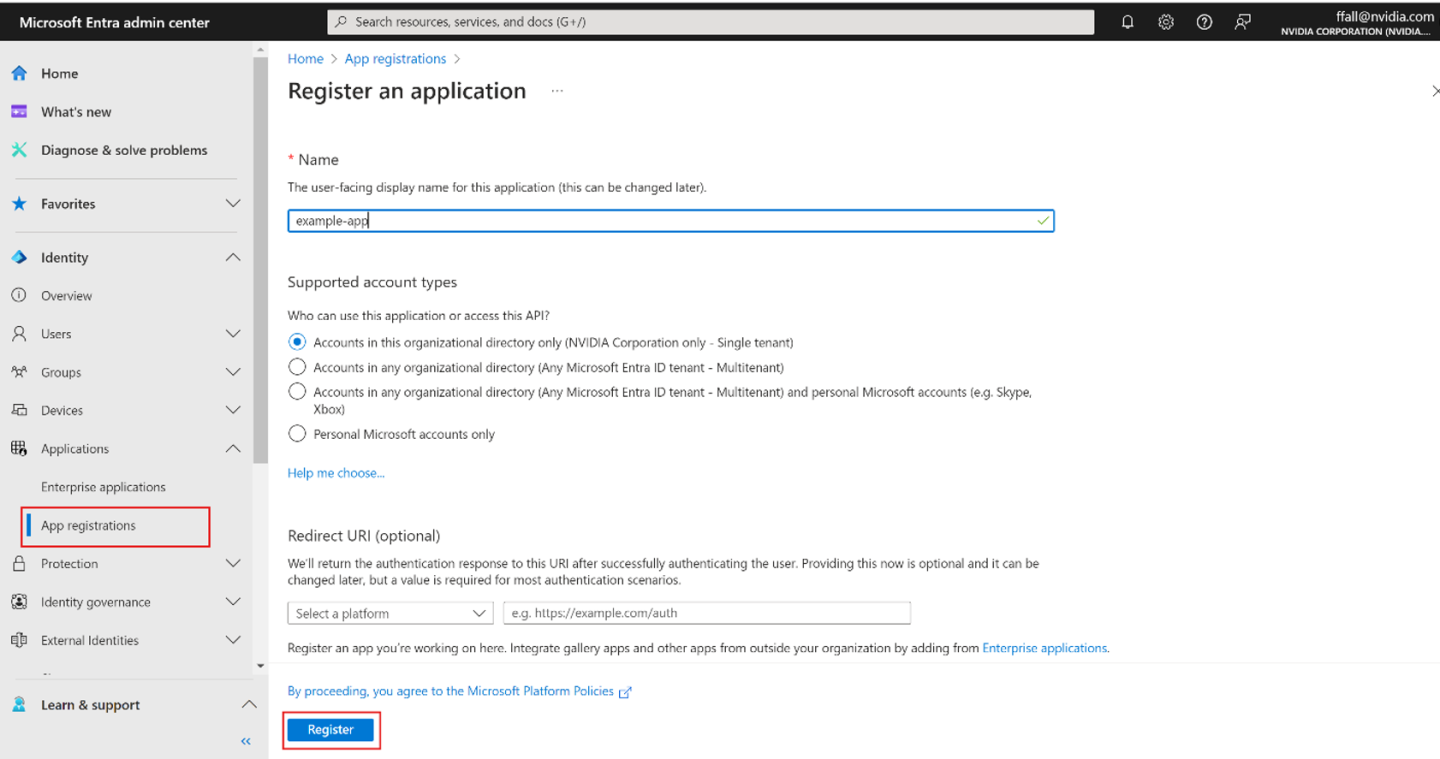Choose the Single tenant accounts radio button

click(297, 342)
